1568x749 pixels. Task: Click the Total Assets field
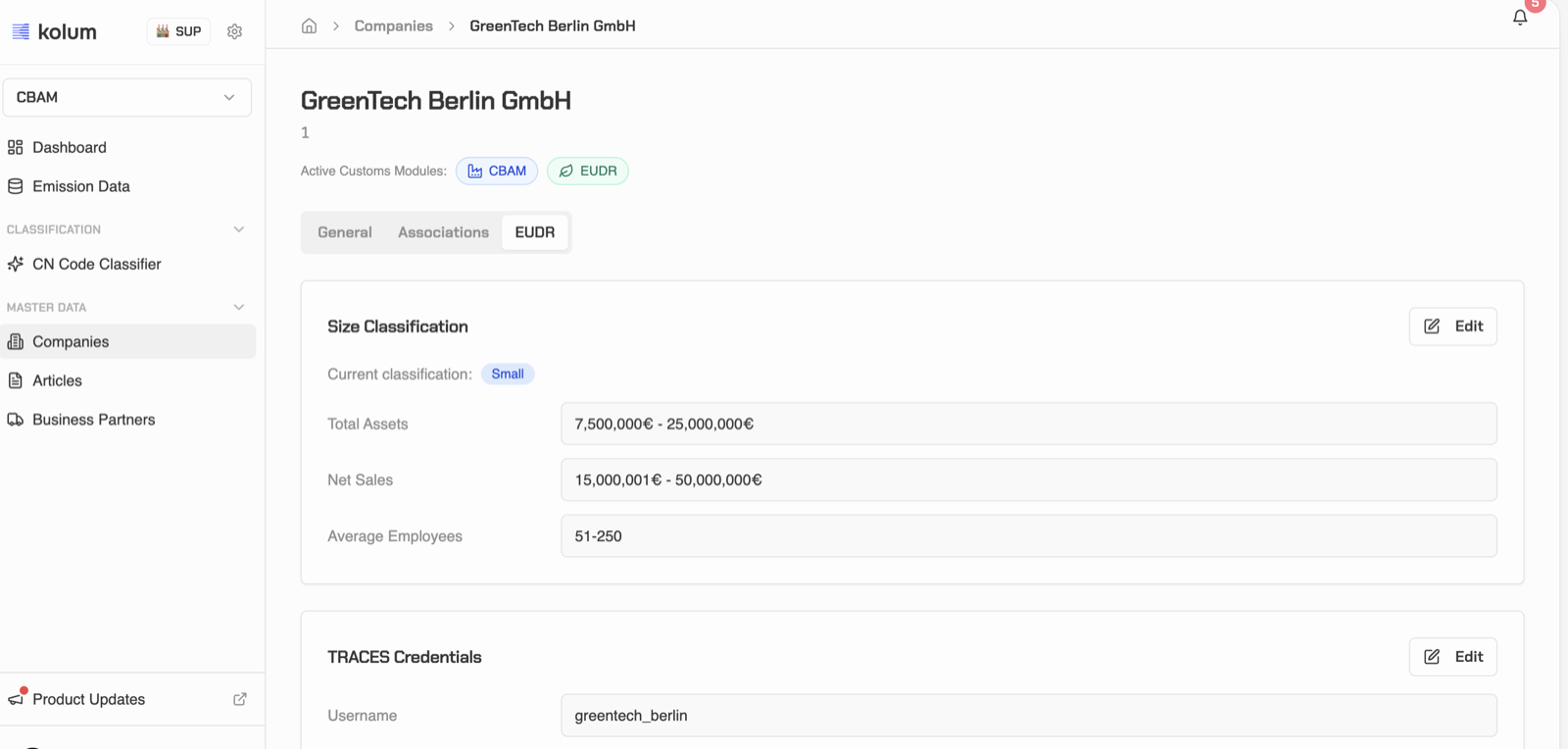pyautogui.click(x=1029, y=424)
